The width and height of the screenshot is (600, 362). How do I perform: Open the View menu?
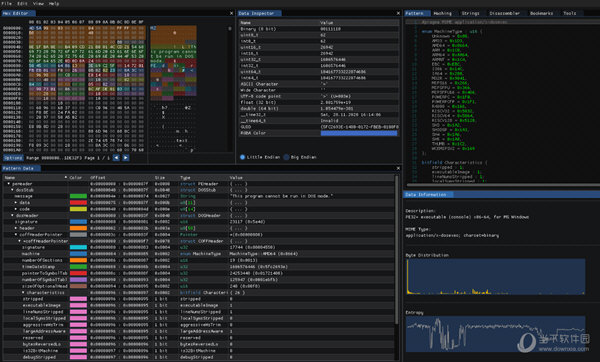tap(38, 3)
